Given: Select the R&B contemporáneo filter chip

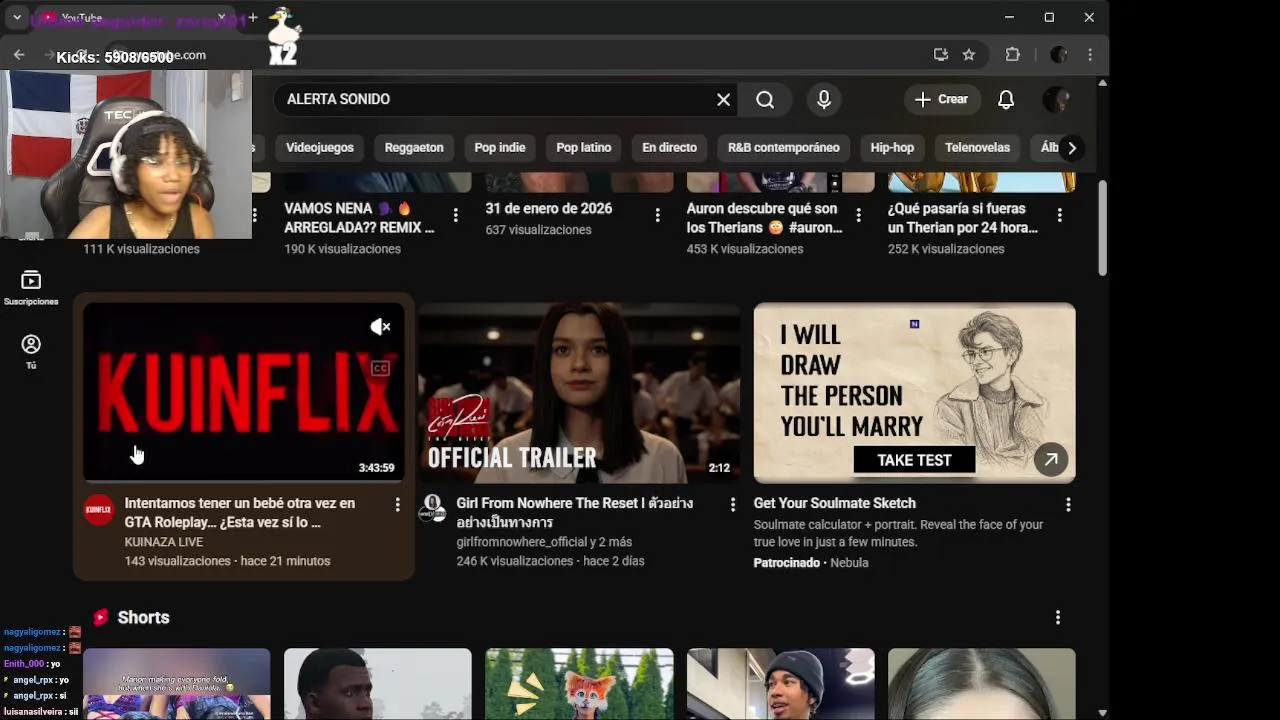Looking at the screenshot, I should [x=784, y=147].
